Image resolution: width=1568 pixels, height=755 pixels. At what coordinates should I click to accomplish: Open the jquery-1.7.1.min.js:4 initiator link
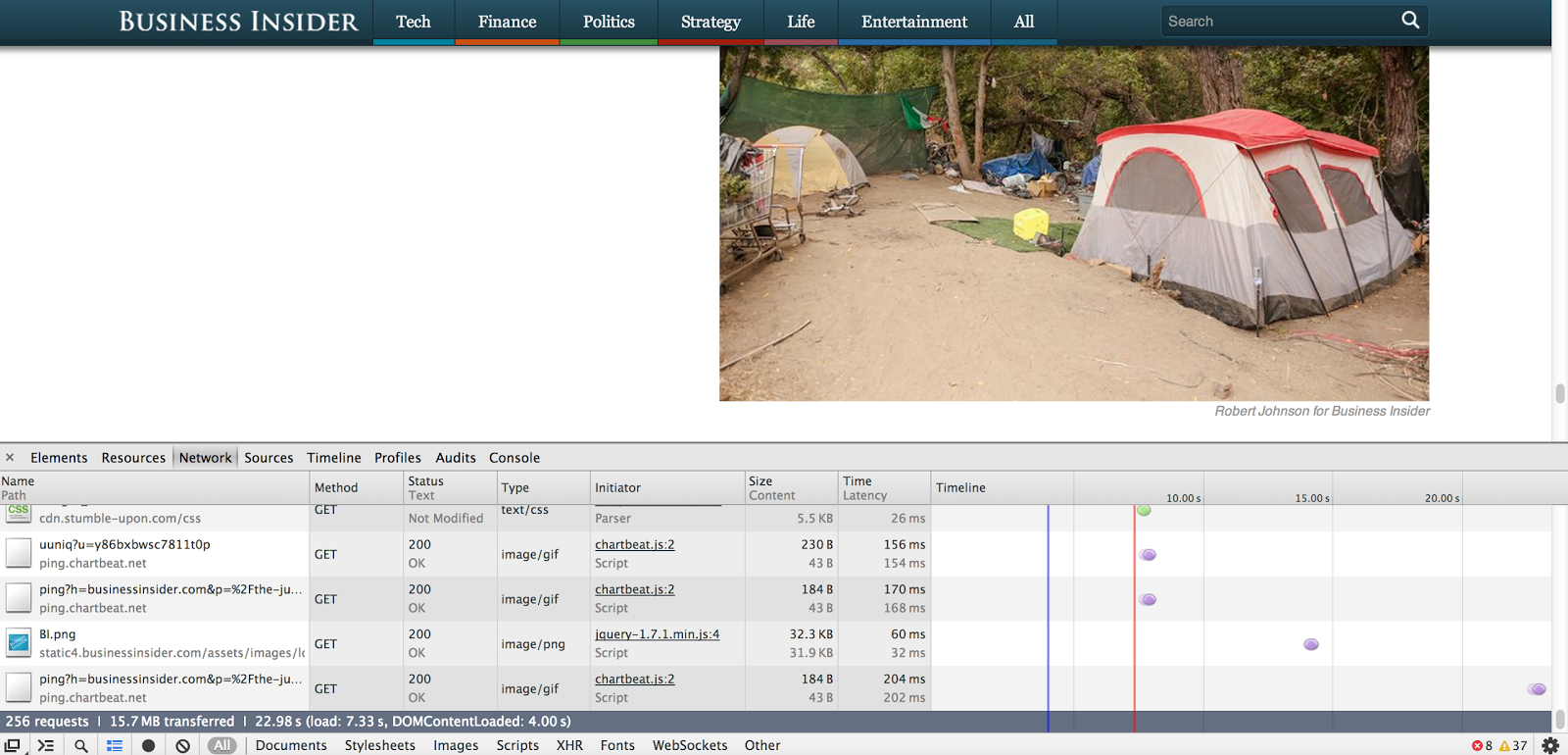657,634
